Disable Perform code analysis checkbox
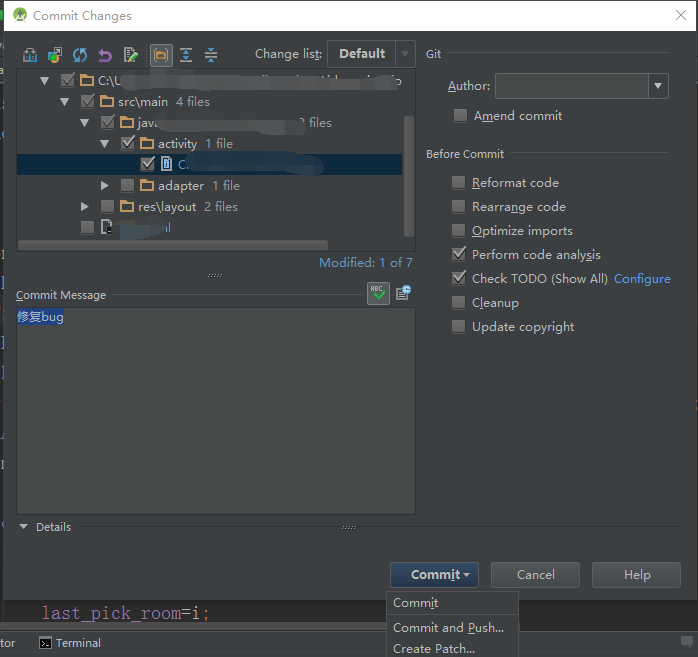 [x=459, y=254]
